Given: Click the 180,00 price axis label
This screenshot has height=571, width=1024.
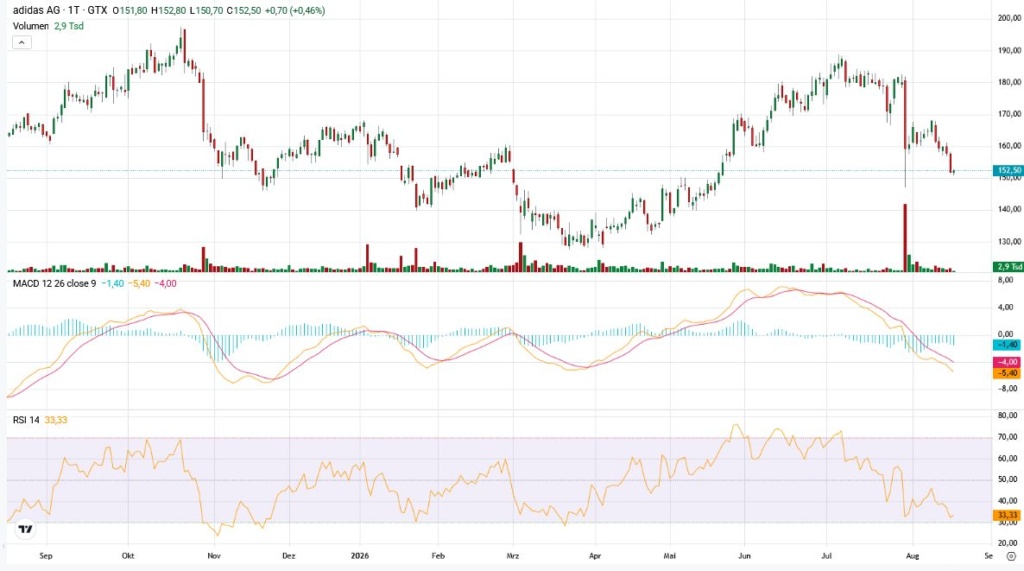Looking at the screenshot, I should point(1009,82).
